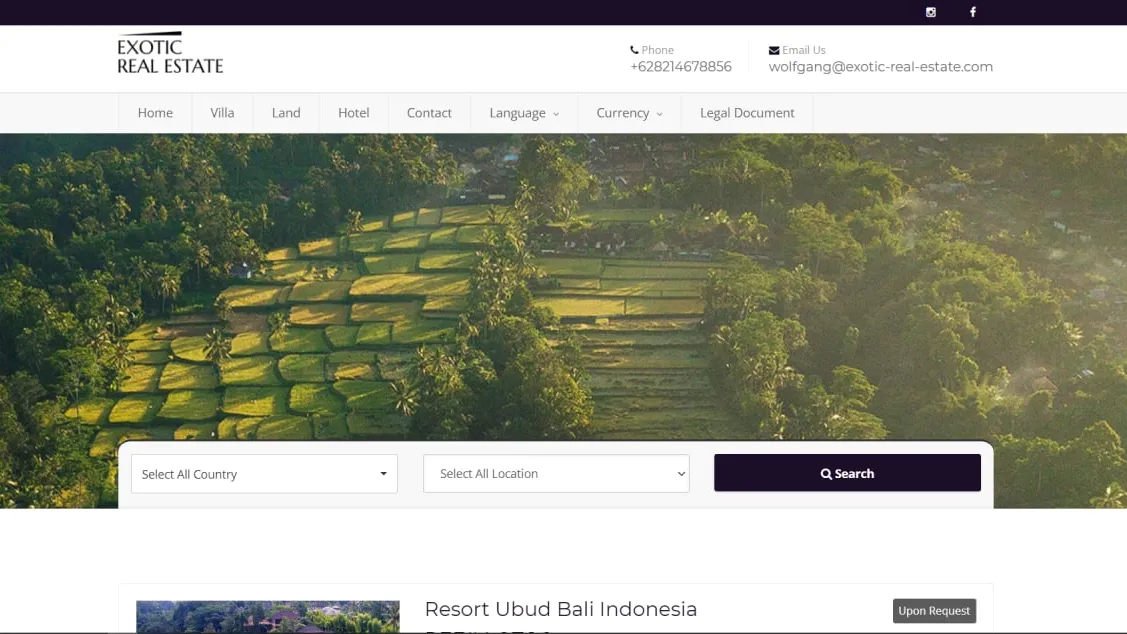Expand the Currency dropdown menu
Viewport: 1127px width, 634px height.
[x=629, y=113]
